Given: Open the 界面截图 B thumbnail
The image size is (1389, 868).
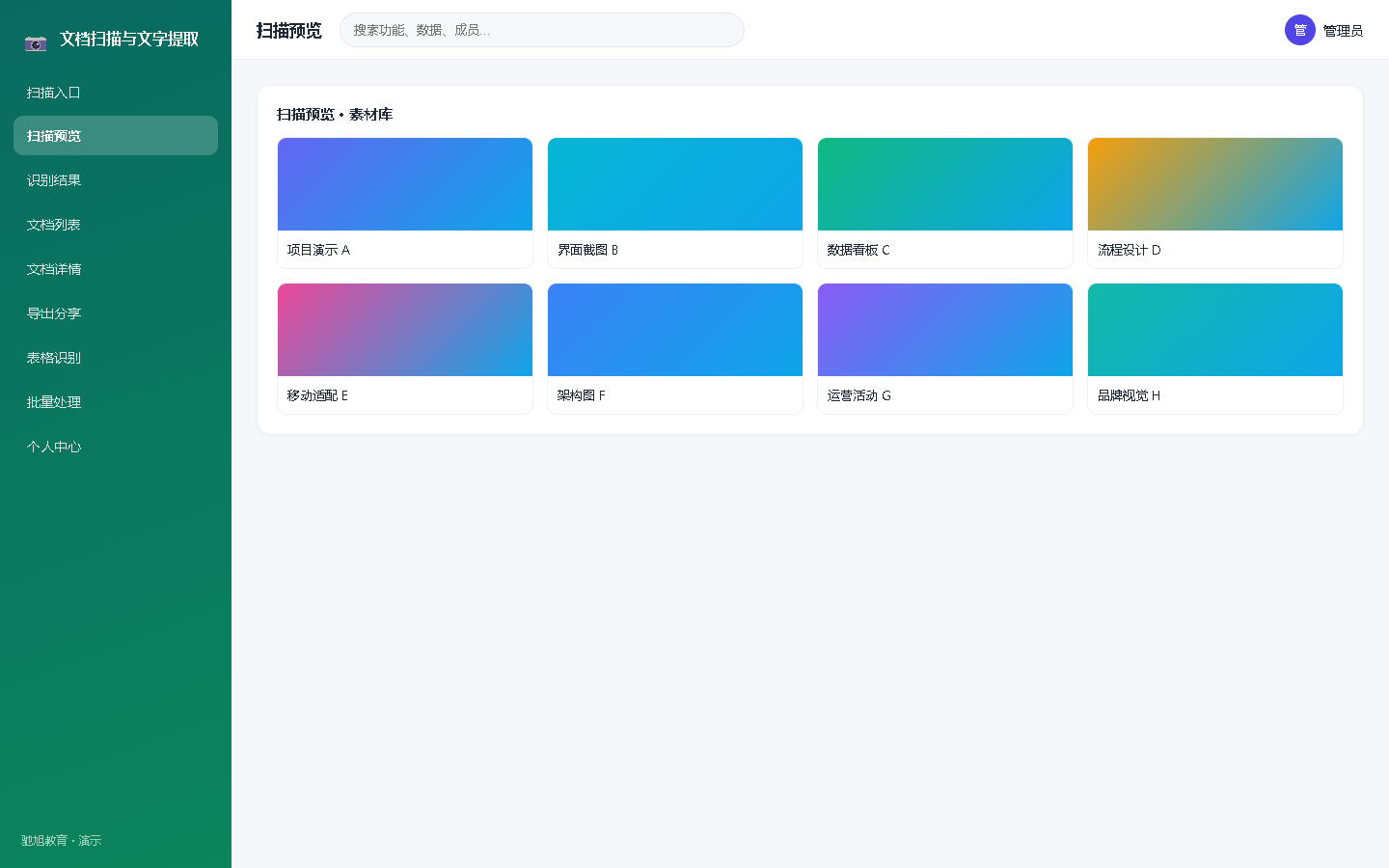Looking at the screenshot, I should point(675,184).
